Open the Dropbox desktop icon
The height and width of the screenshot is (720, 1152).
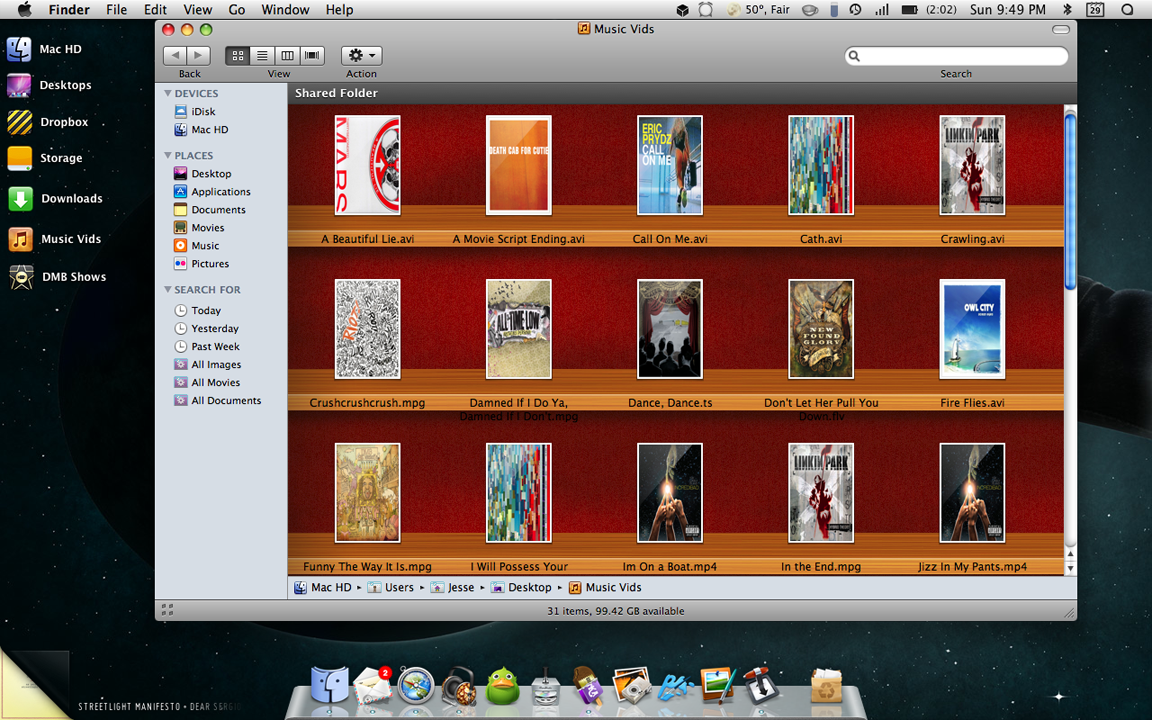tap(48, 122)
